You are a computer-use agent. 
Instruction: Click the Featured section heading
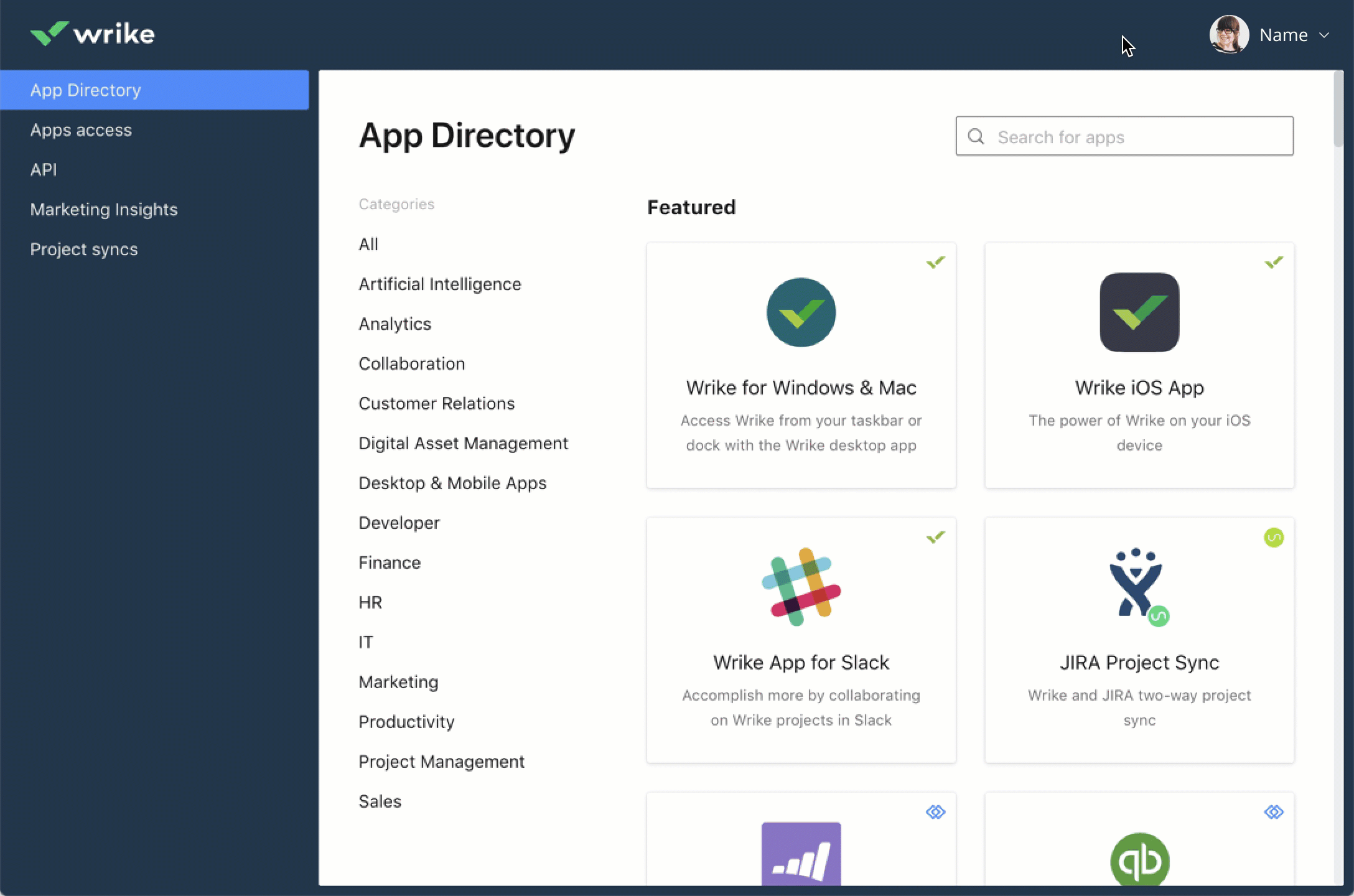coord(691,207)
